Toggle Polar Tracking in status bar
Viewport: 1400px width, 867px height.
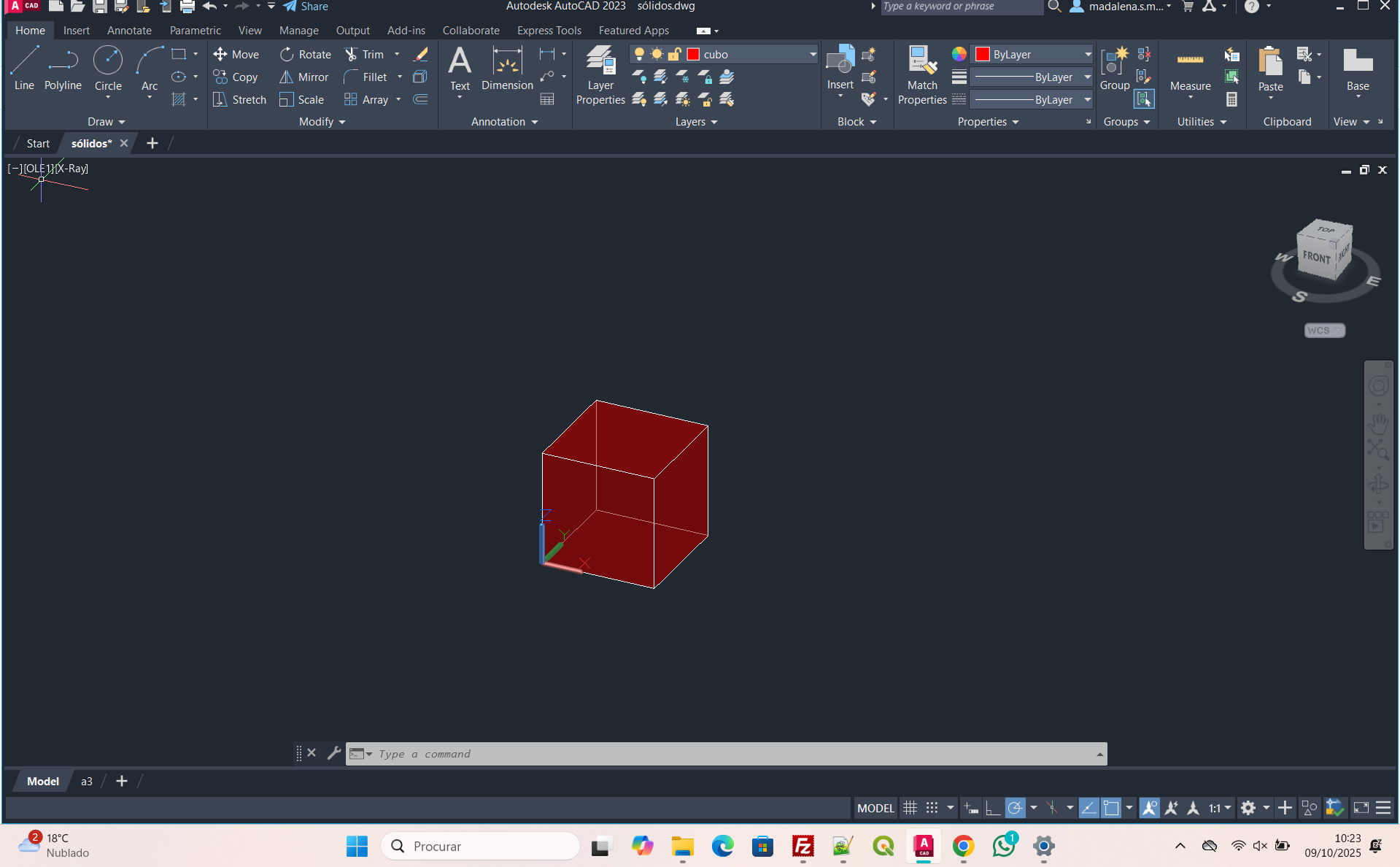(x=1015, y=808)
